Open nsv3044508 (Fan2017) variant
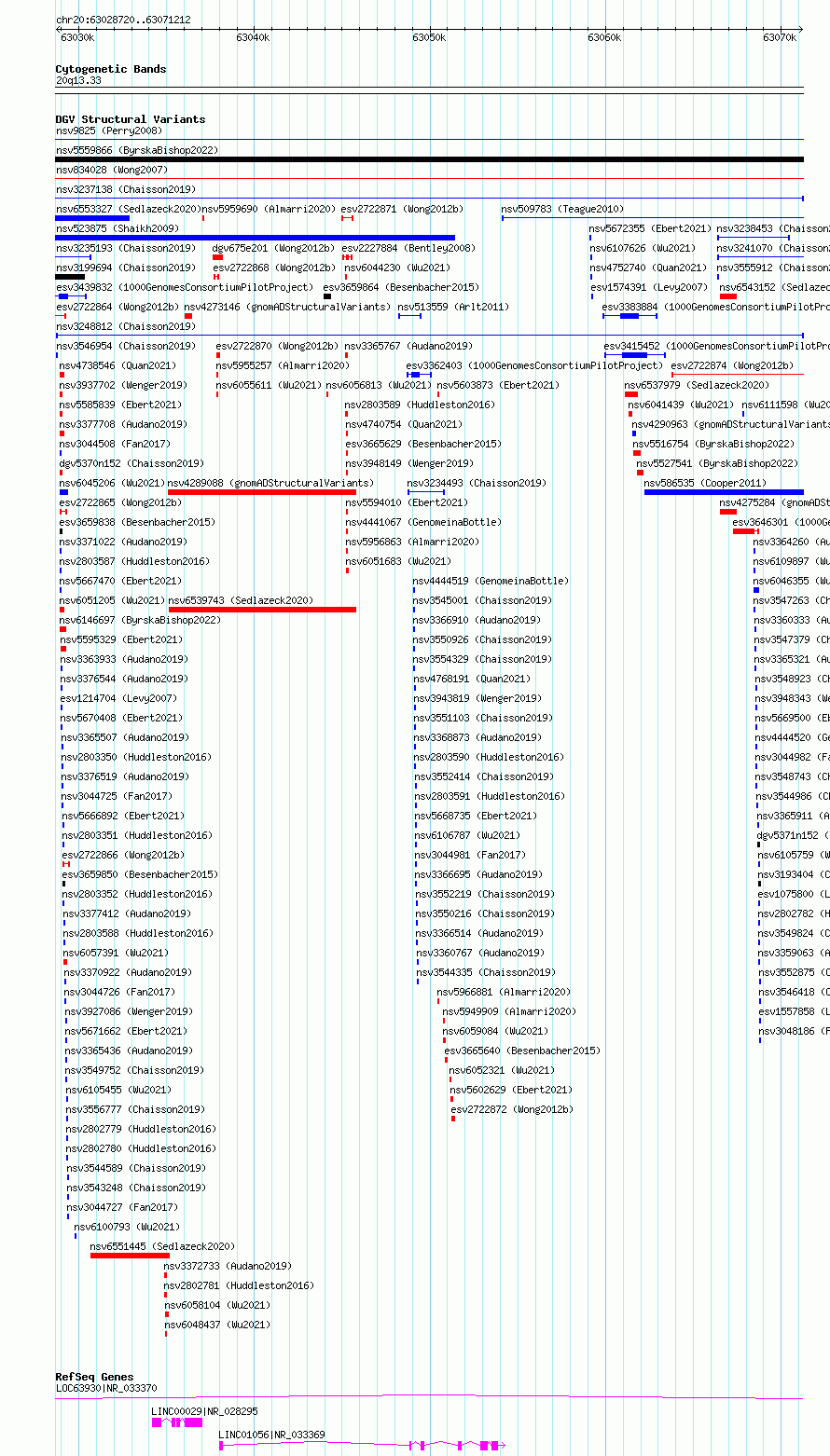 click(116, 444)
